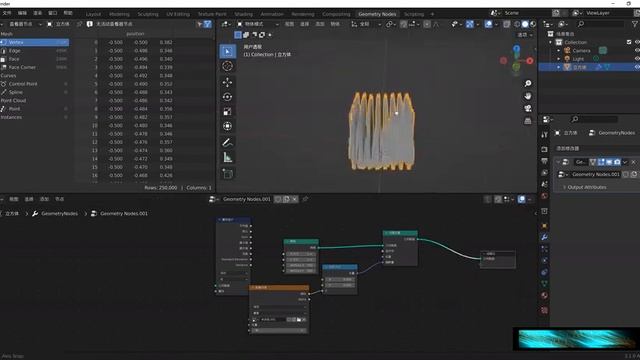The image size is (640, 360).
Task: Click the viewport zoom magnifier icon
Action: point(528,83)
